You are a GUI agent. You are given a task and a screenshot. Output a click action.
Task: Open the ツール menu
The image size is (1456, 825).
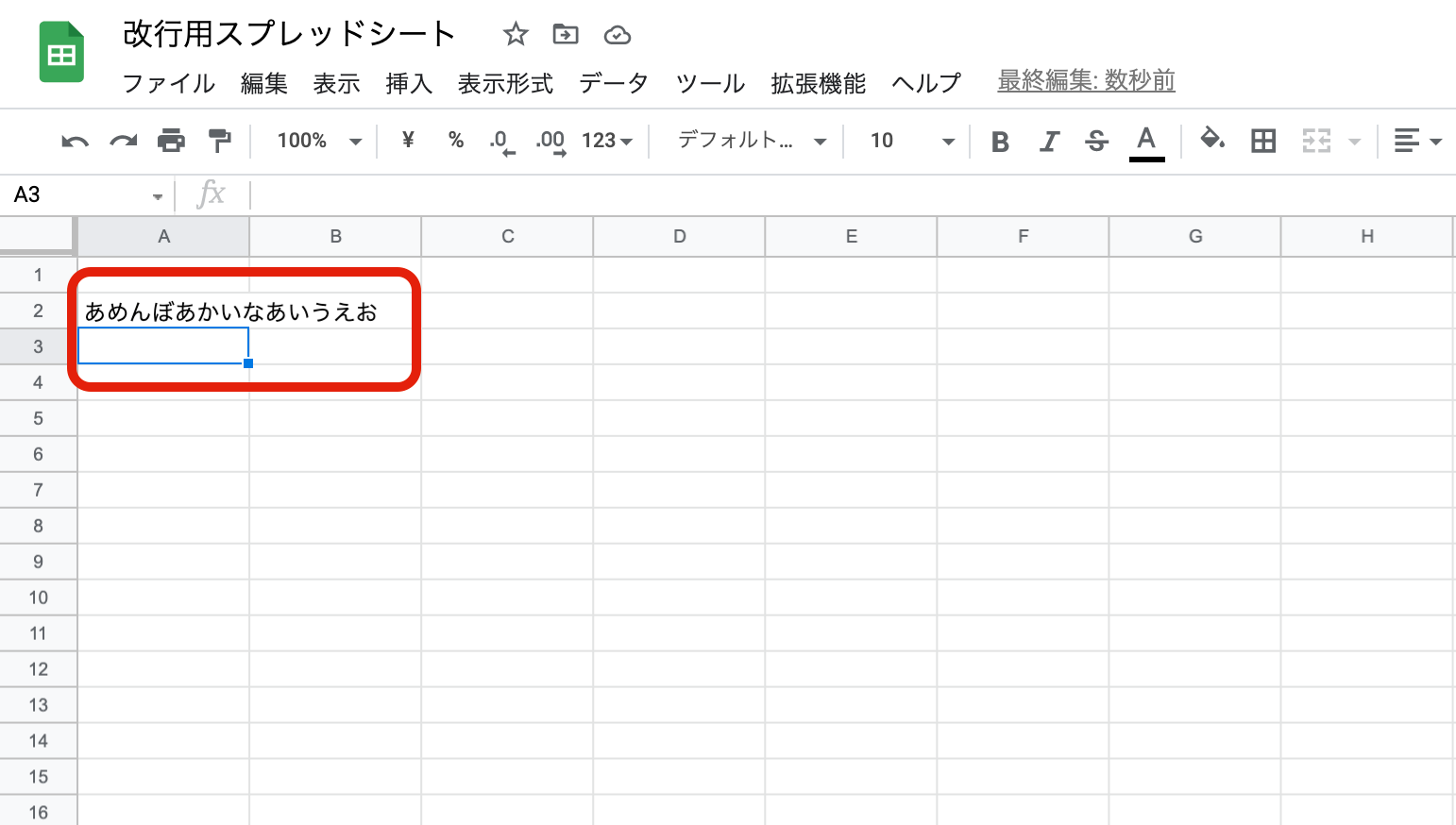(x=710, y=83)
